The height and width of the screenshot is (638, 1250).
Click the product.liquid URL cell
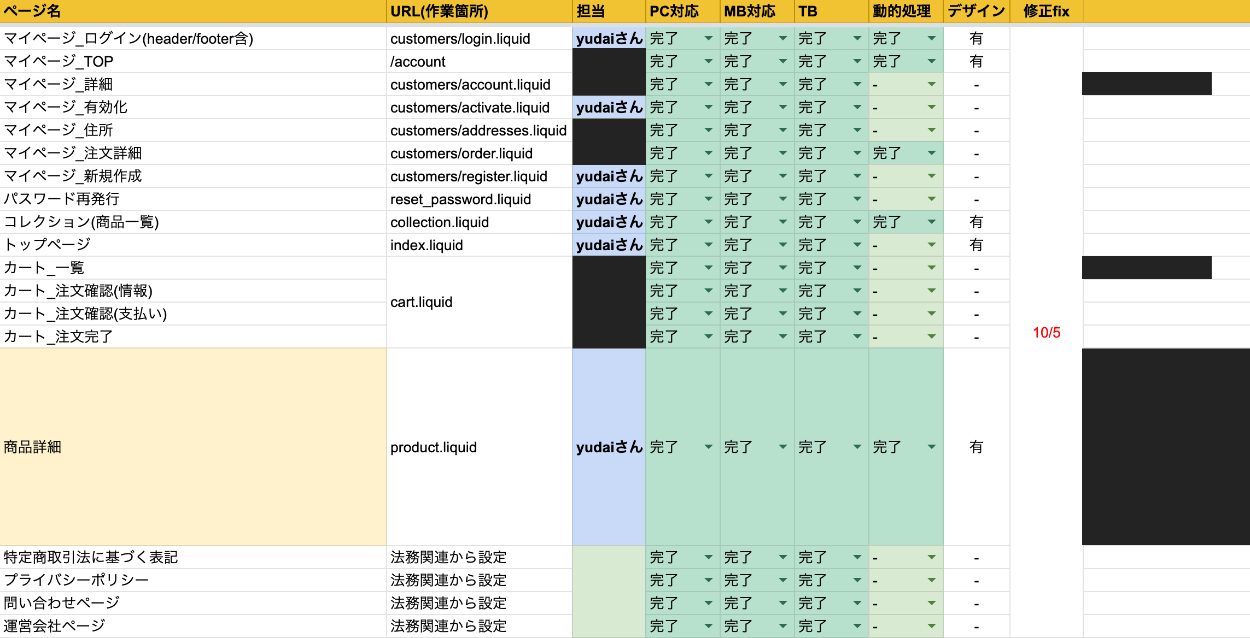[478, 447]
